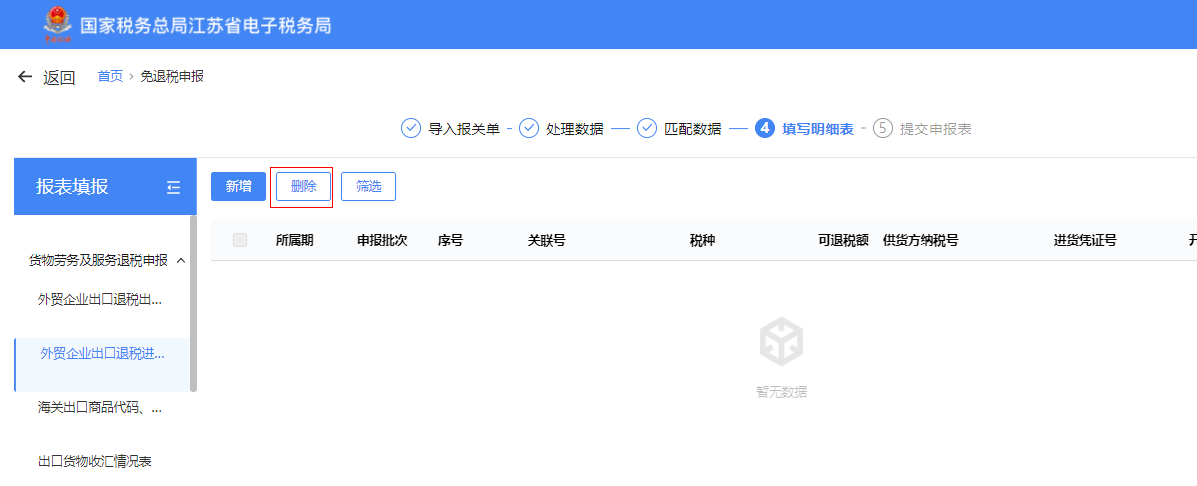The height and width of the screenshot is (486, 1197).
Task: Go to 首页 breadcrumb link
Action: point(110,76)
